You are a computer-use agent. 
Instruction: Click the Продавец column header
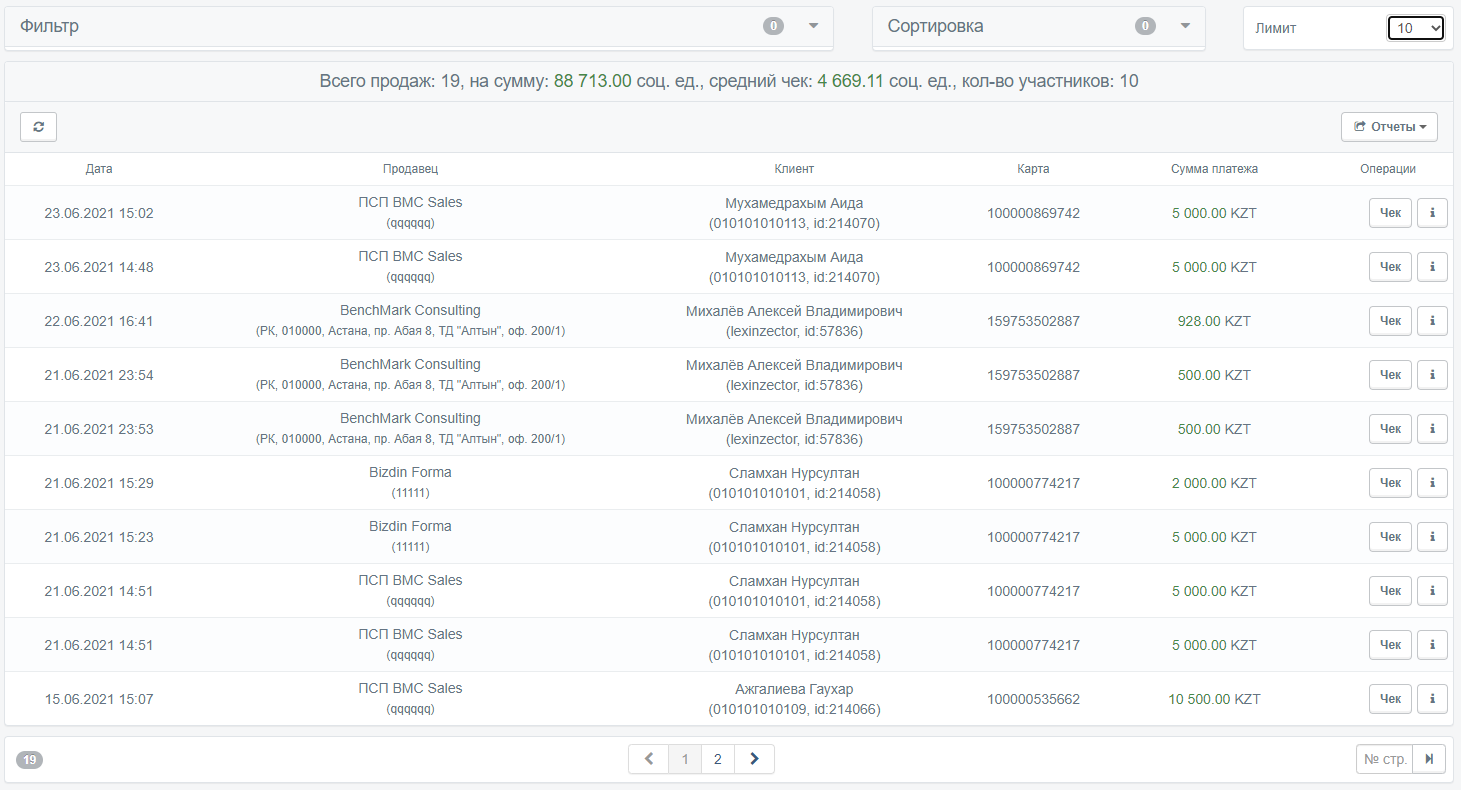click(x=410, y=169)
